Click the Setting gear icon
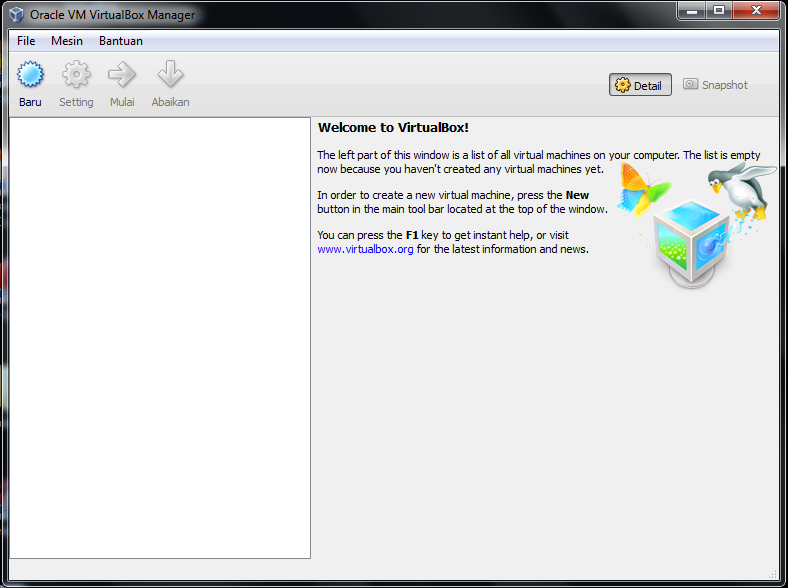 click(x=76, y=74)
